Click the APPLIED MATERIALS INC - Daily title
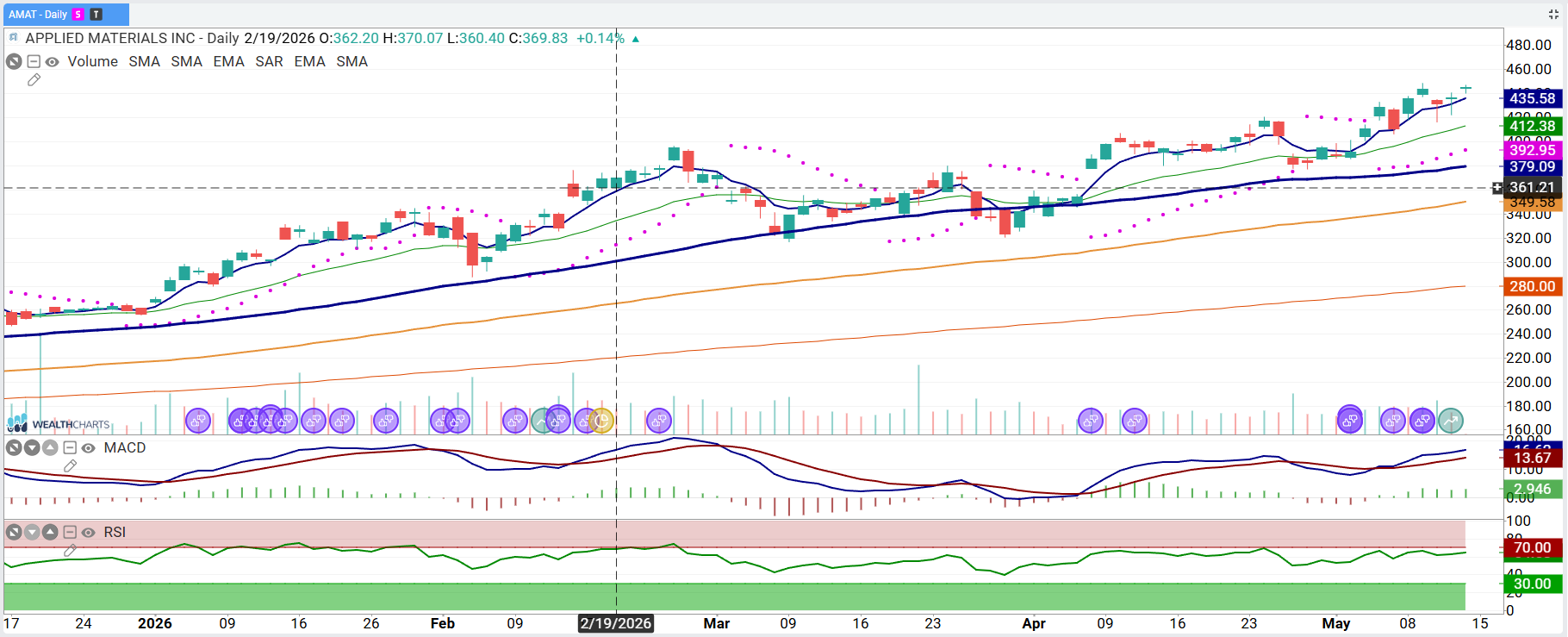Viewport: 1568px width, 637px height. [133, 38]
